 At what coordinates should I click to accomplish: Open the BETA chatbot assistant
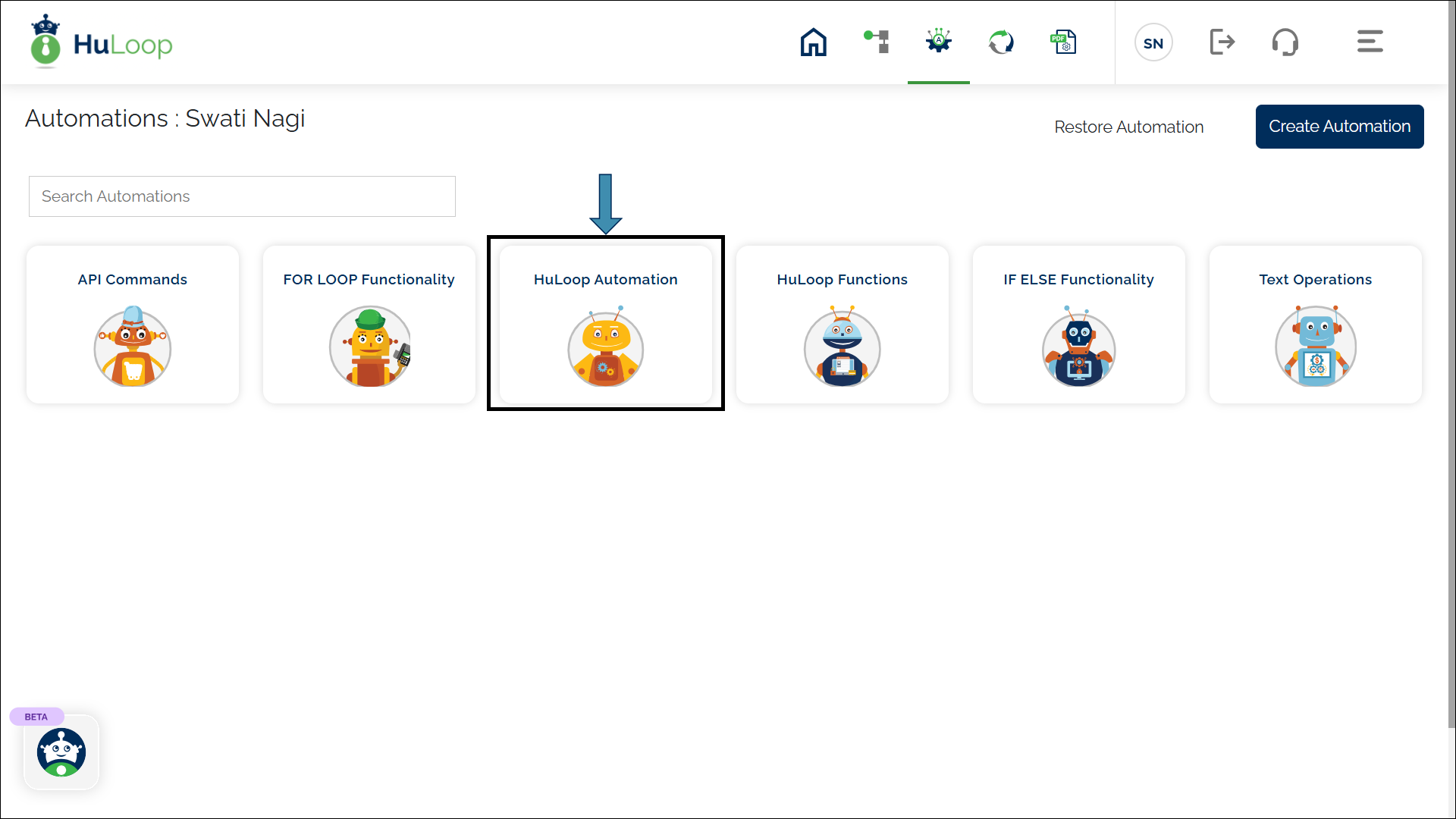coord(61,752)
